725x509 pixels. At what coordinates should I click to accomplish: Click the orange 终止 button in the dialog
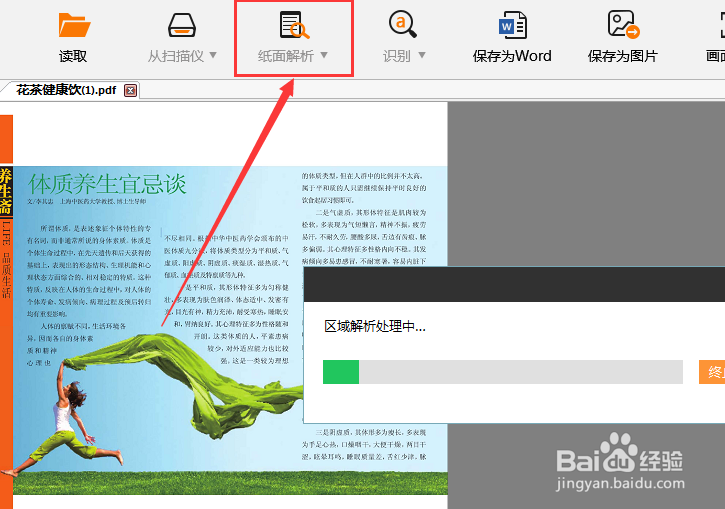[x=712, y=372]
